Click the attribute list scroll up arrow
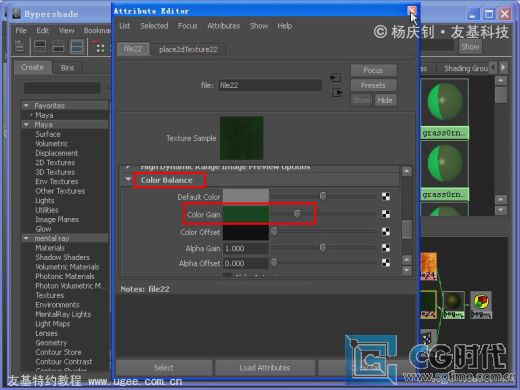Screen dimensions: 520x390 tap(406, 171)
